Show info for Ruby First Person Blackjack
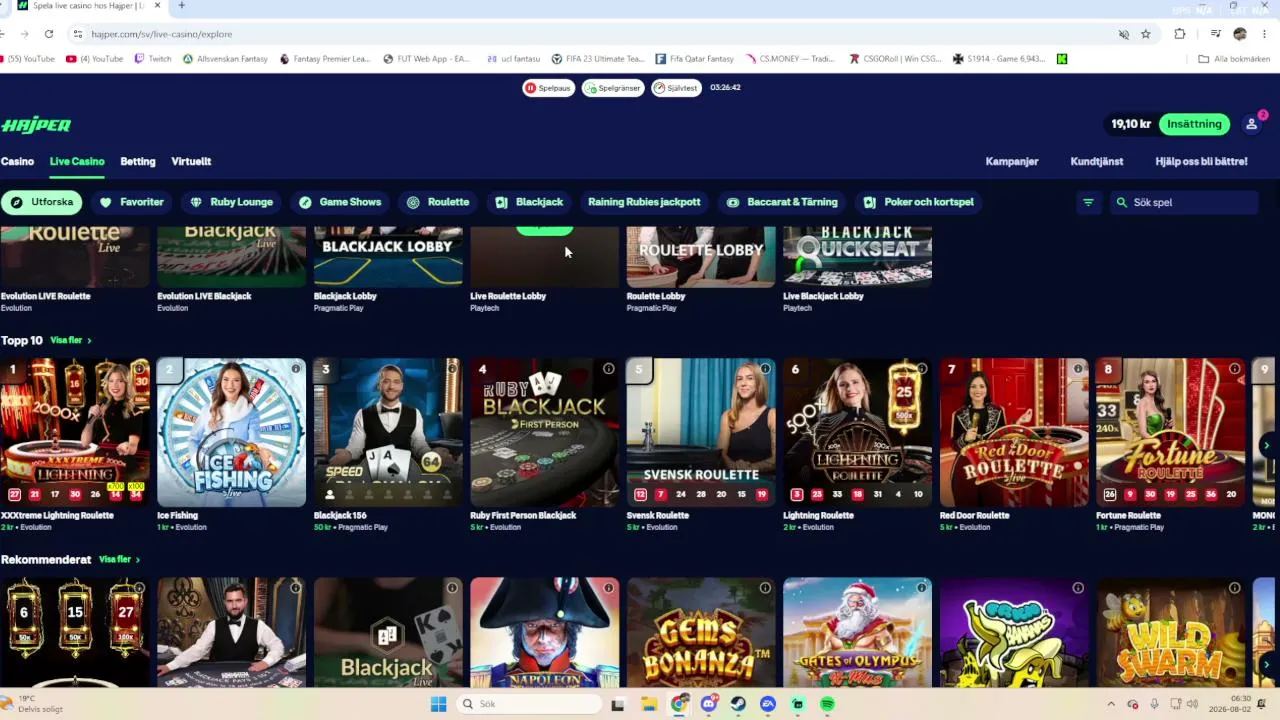Screen dimensions: 1280x720 608,369
